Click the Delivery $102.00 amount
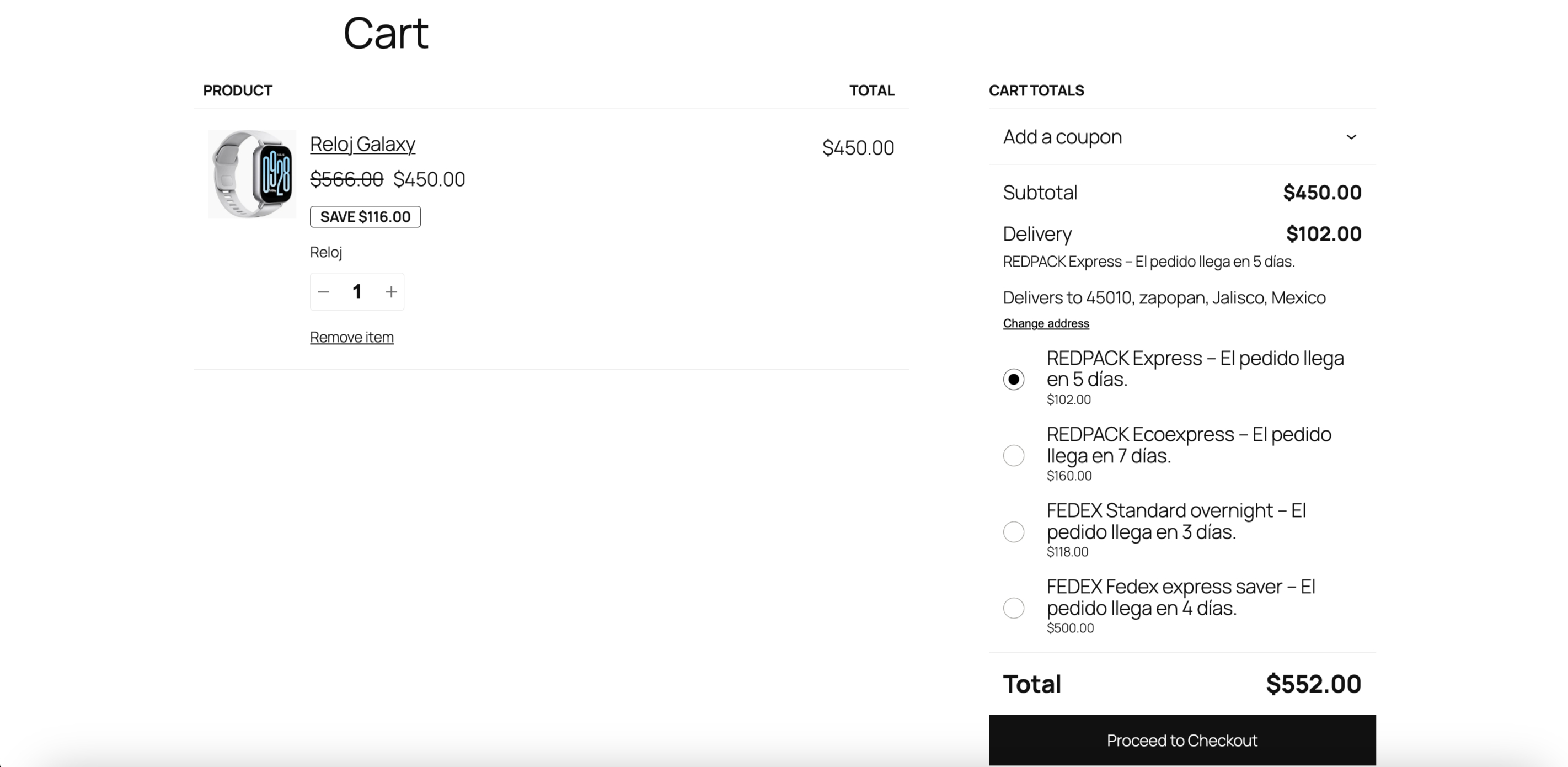Viewport: 1568px width, 767px height. click(x=1323, y=234)
